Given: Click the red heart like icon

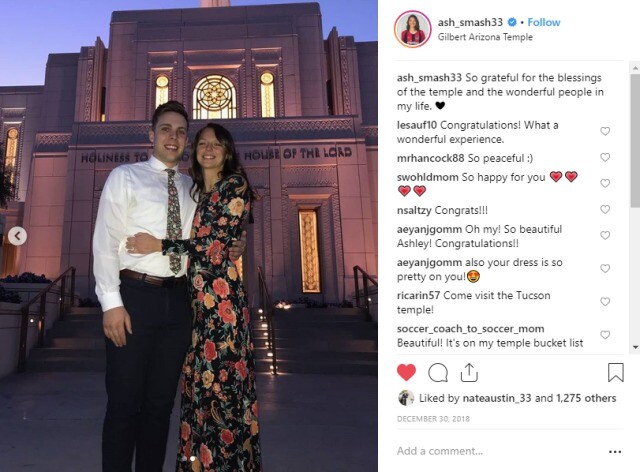Looking at the screenshot, I should [x=406, y=372].
